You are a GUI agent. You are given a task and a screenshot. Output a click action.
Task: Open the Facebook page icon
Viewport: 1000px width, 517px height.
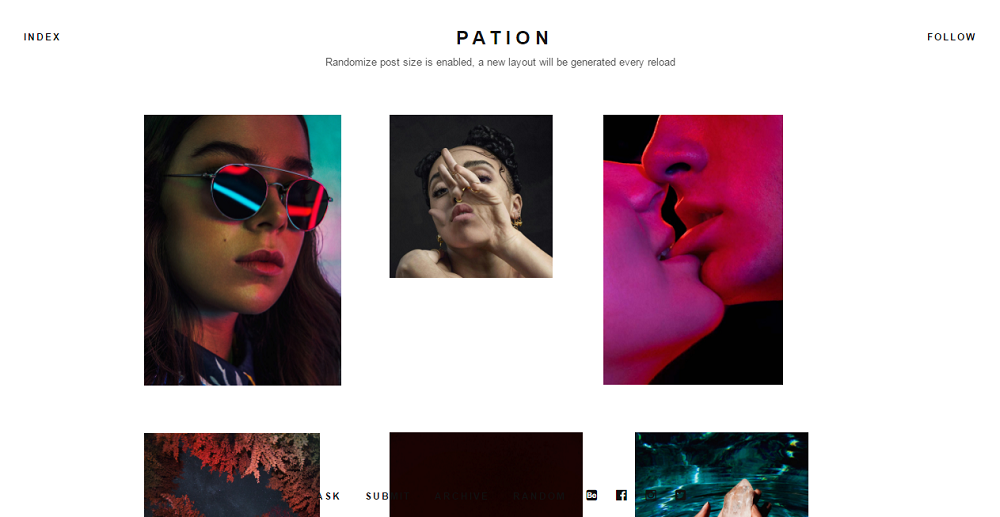click(x=621, y=495)
